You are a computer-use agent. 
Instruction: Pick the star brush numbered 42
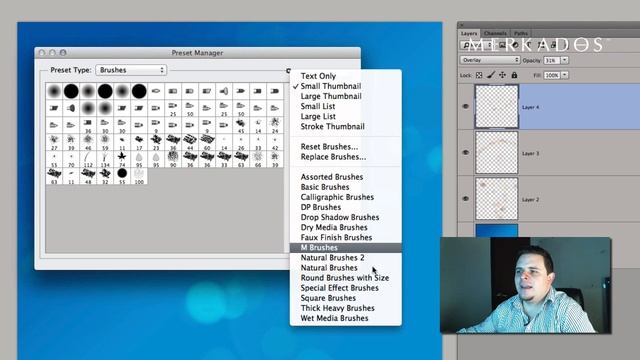click(x=275, y=142)
